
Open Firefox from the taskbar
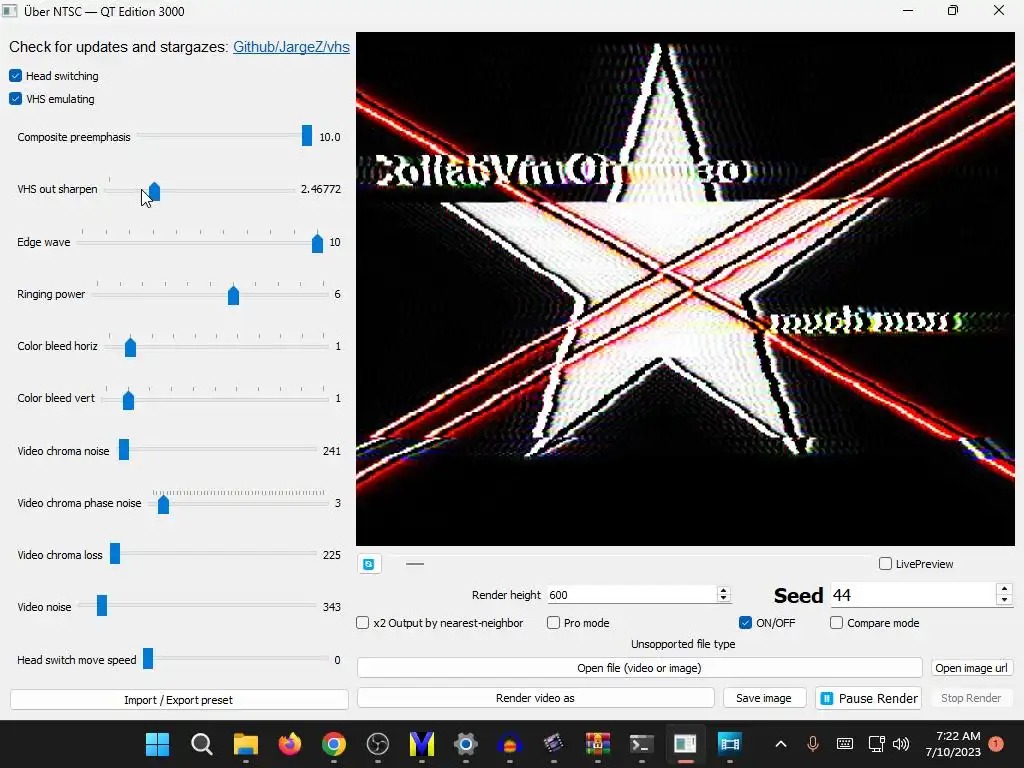click(x=289, y=744)
